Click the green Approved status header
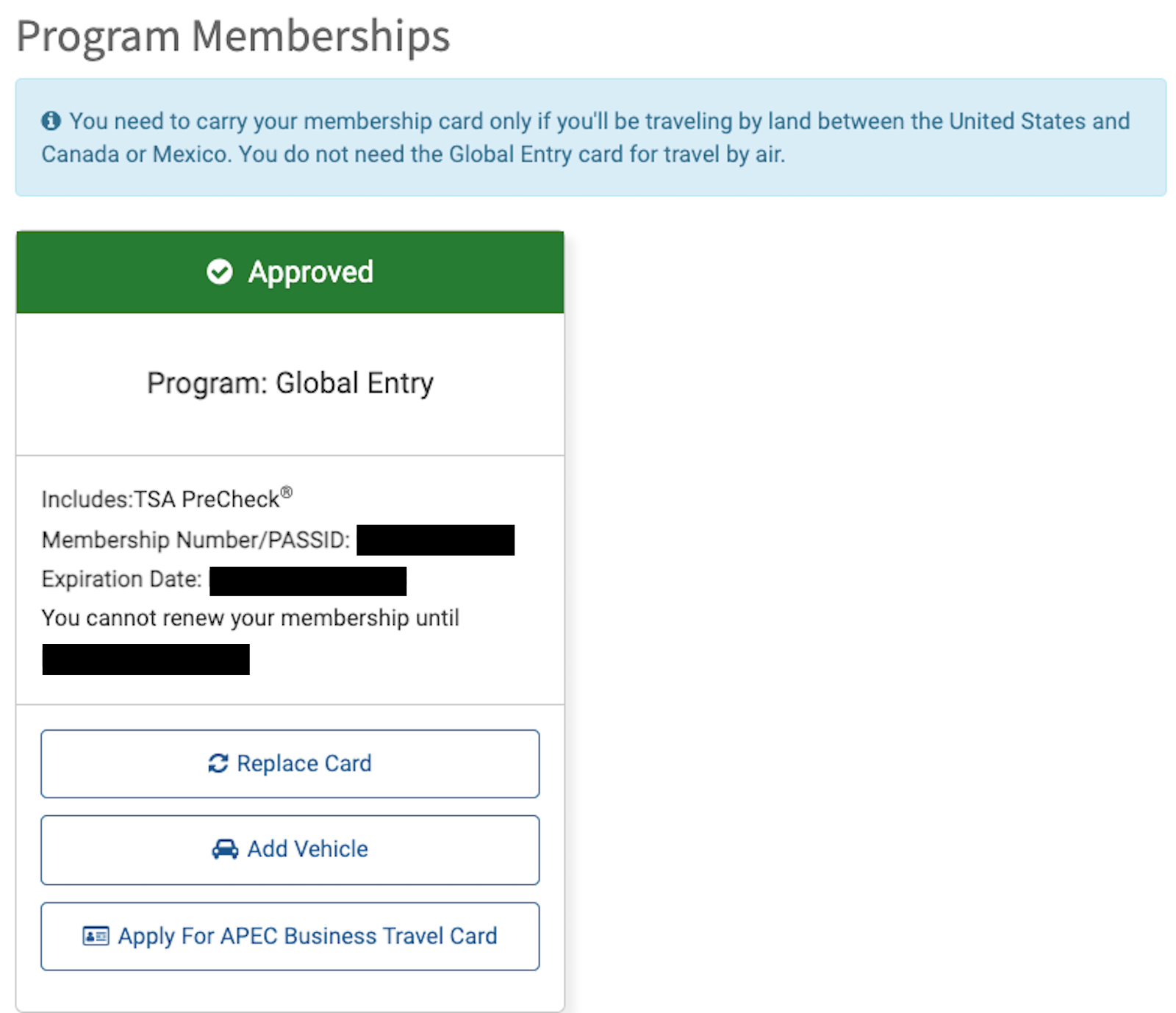The width and height of the screenshot is (1176, 1013). pyautogui.click(x=289, y=272)
